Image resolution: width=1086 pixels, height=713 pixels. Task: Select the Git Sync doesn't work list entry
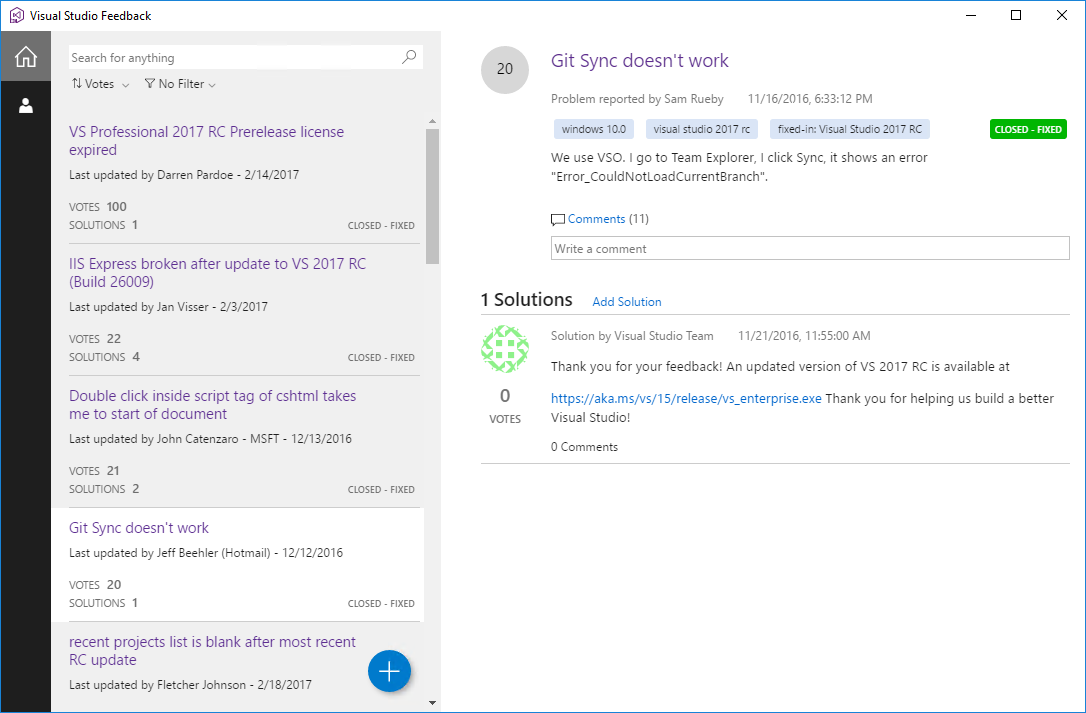pyautogui.click(x=138, y=527)
